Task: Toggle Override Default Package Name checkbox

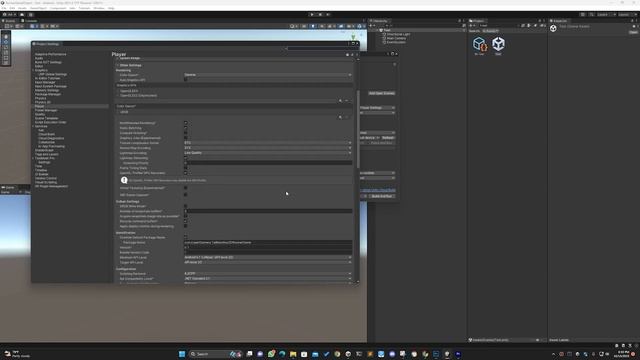Action: coord(186,237)
